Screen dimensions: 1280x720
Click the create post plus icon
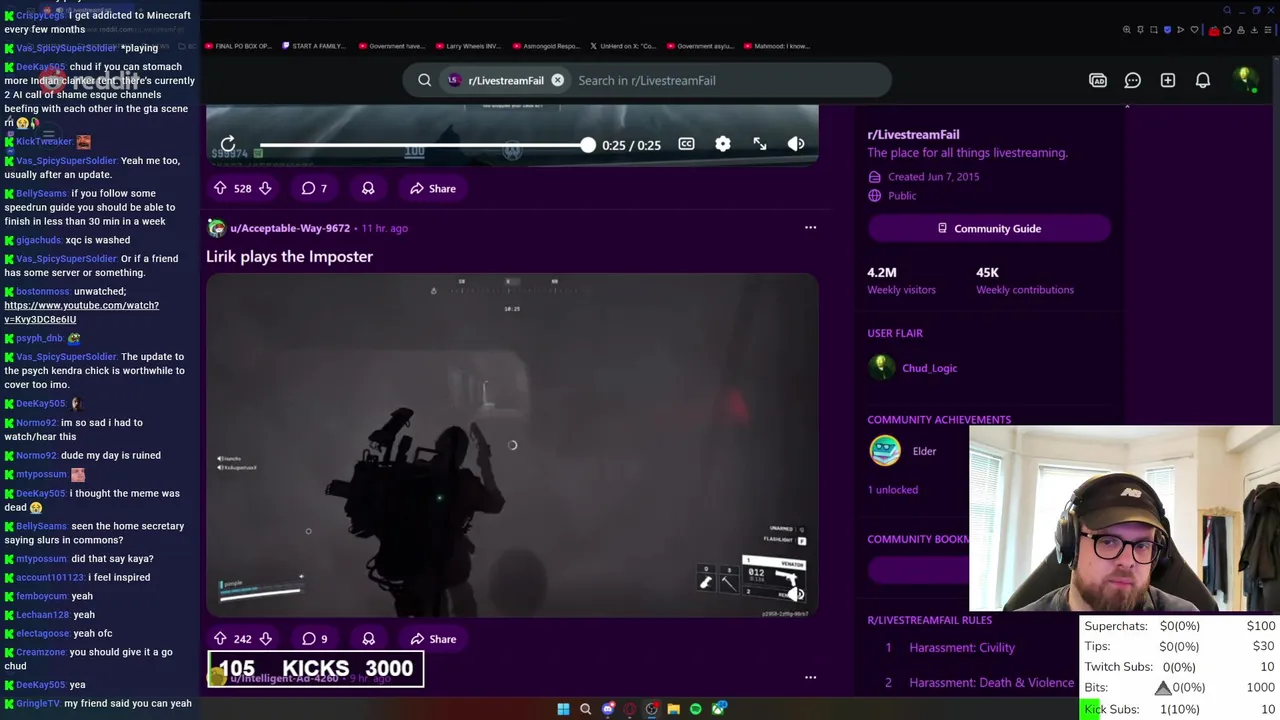1168,80
